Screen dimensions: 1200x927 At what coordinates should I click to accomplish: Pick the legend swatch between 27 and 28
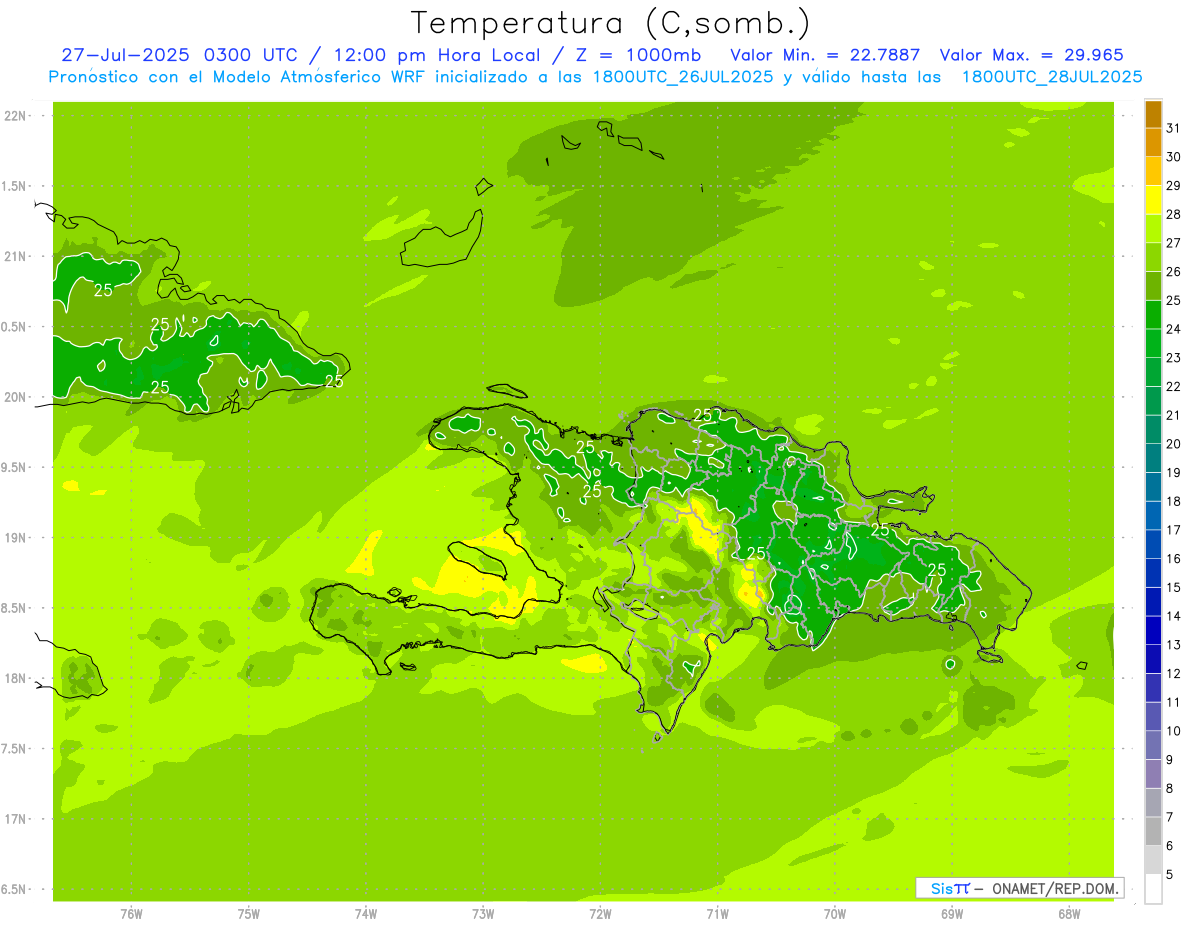1153,228
